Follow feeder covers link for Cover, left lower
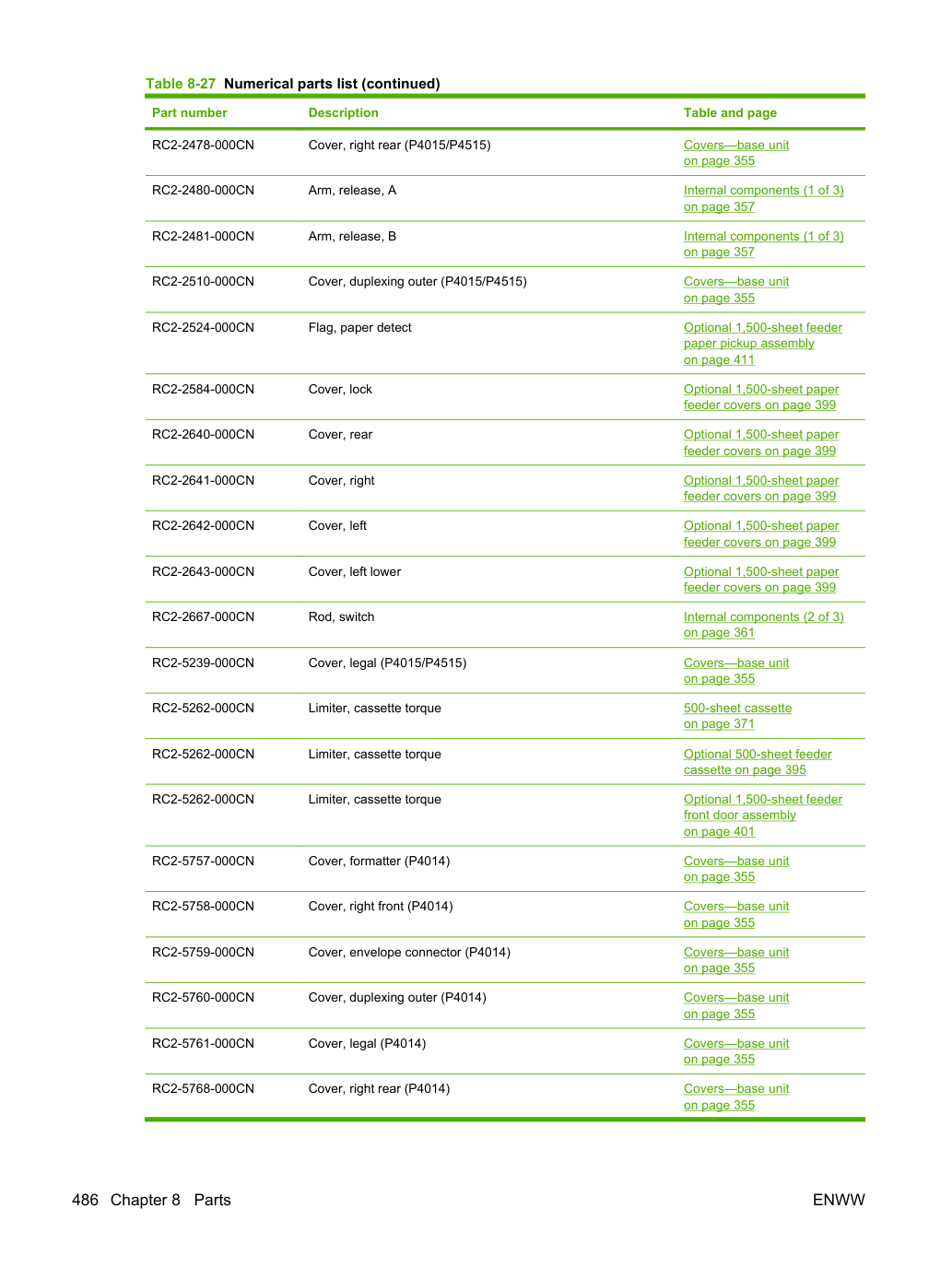The width and height of the screenshot is (952, 1267). tap(761, 580)
